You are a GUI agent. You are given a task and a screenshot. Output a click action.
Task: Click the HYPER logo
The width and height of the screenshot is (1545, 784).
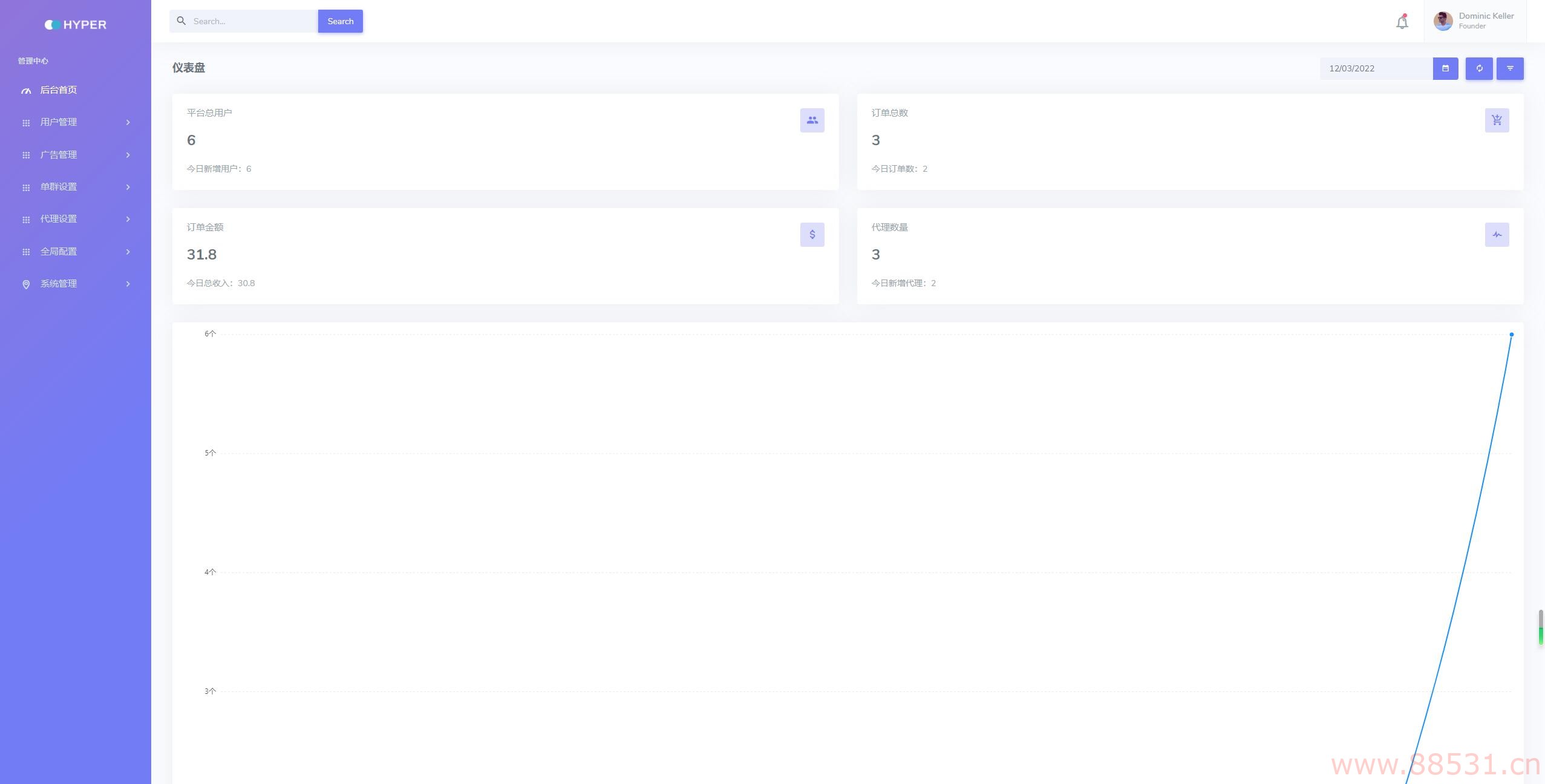(x=76, y=25)
